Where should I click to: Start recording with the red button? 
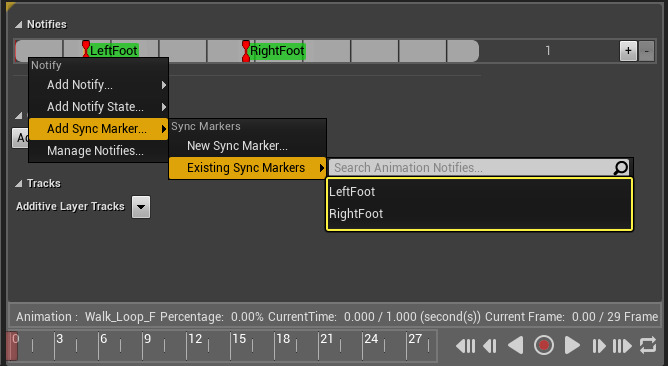(x=544, y=345)
